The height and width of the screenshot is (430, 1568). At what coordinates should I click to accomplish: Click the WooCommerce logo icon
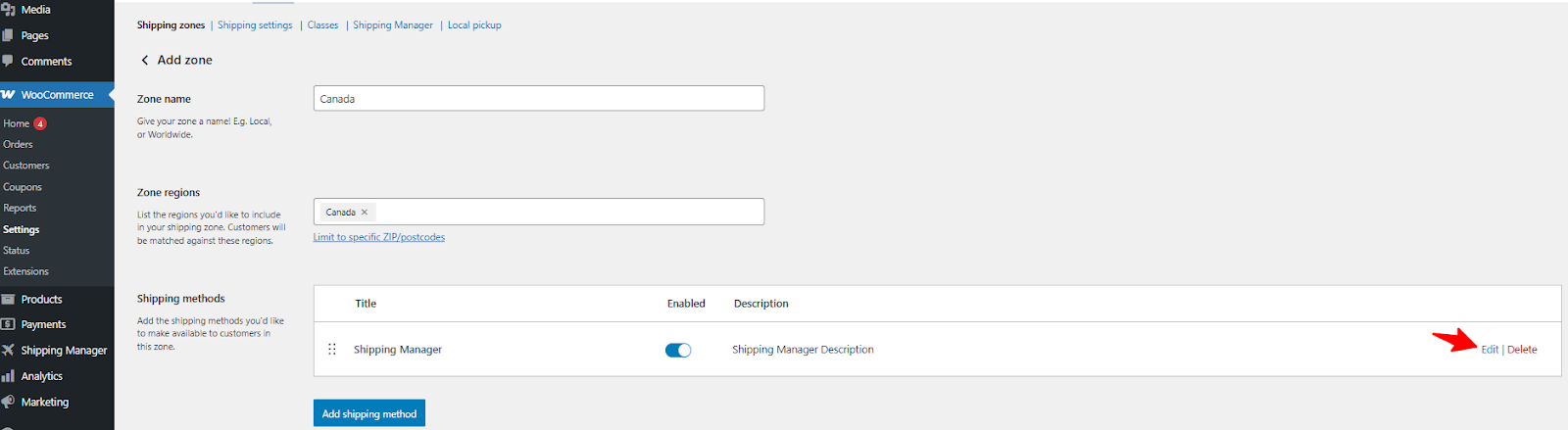8,95
